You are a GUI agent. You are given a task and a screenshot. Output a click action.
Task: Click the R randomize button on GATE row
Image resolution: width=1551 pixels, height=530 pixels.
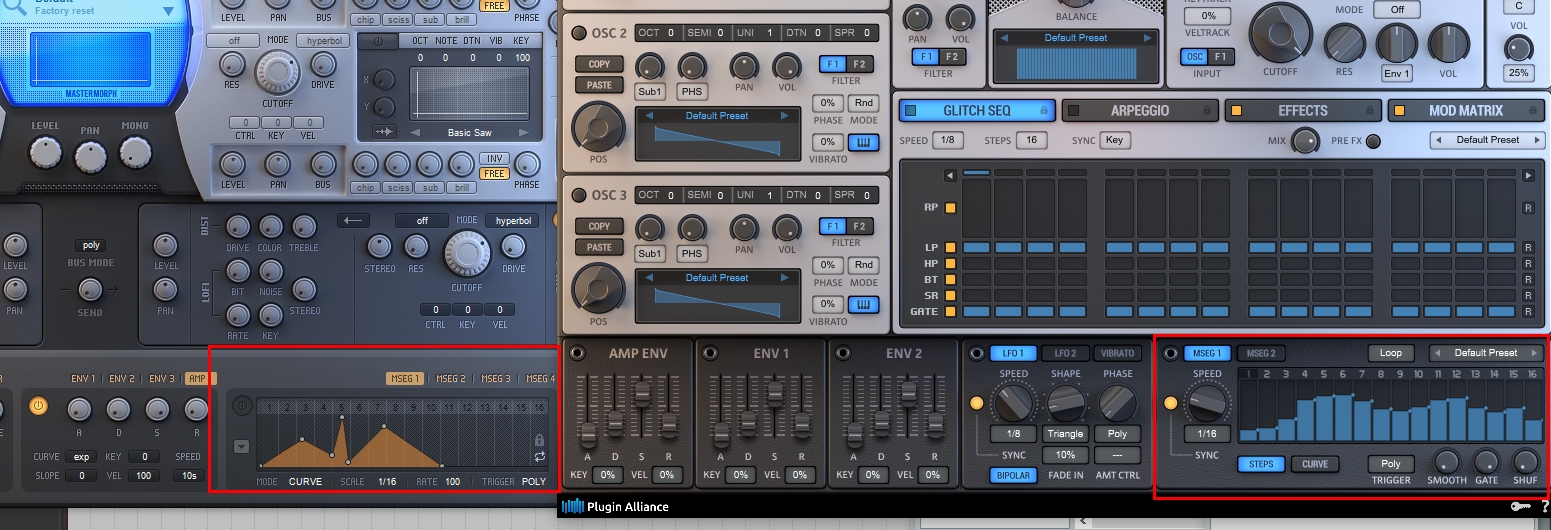[x=1528, y=312]
